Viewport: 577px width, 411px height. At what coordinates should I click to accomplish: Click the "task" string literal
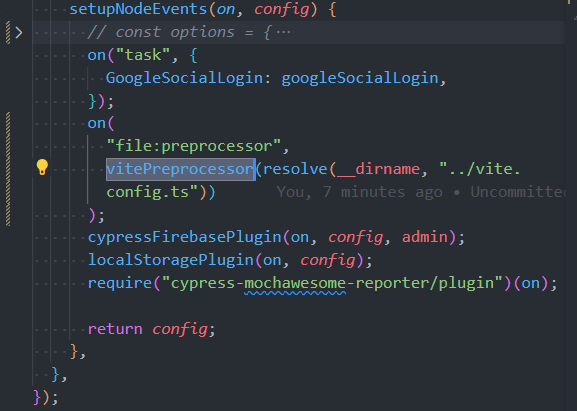[143, 55]
